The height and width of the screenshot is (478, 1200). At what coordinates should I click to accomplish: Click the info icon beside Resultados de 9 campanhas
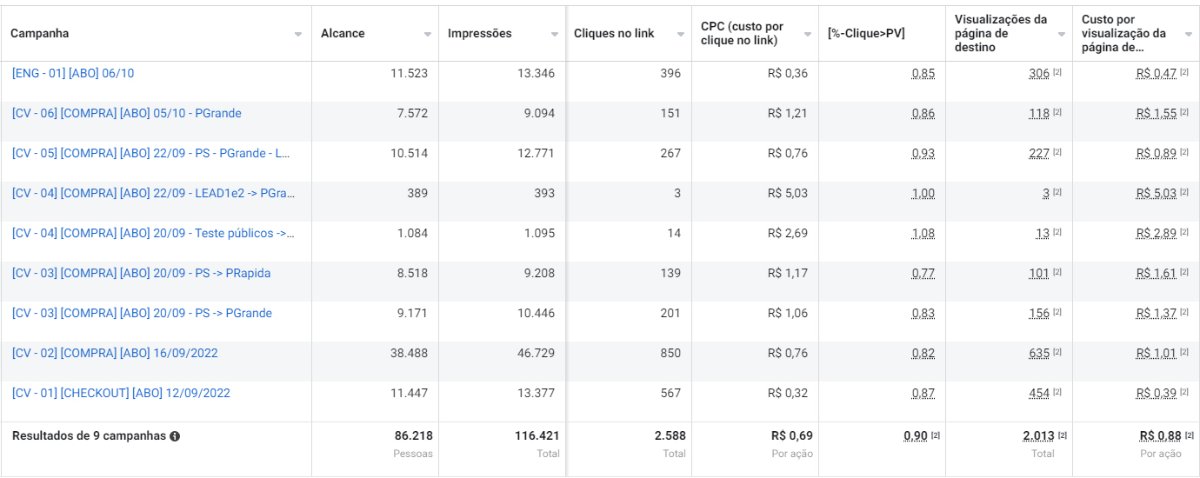175,437
